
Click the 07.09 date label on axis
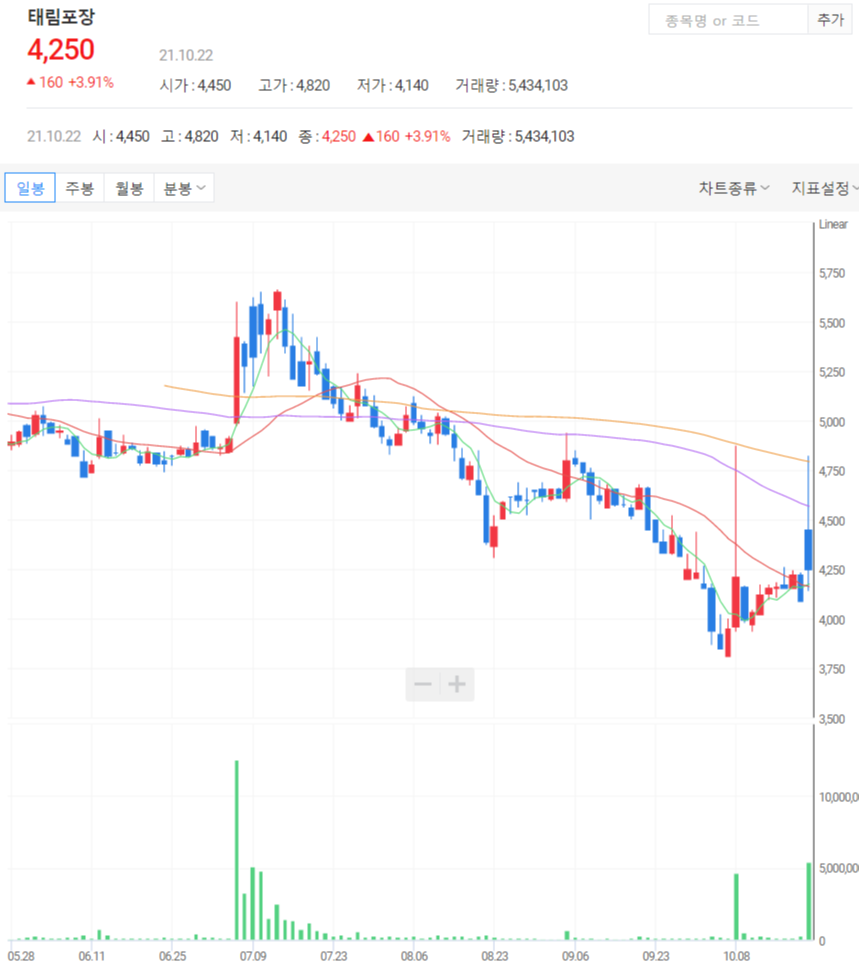click(253, 956)
